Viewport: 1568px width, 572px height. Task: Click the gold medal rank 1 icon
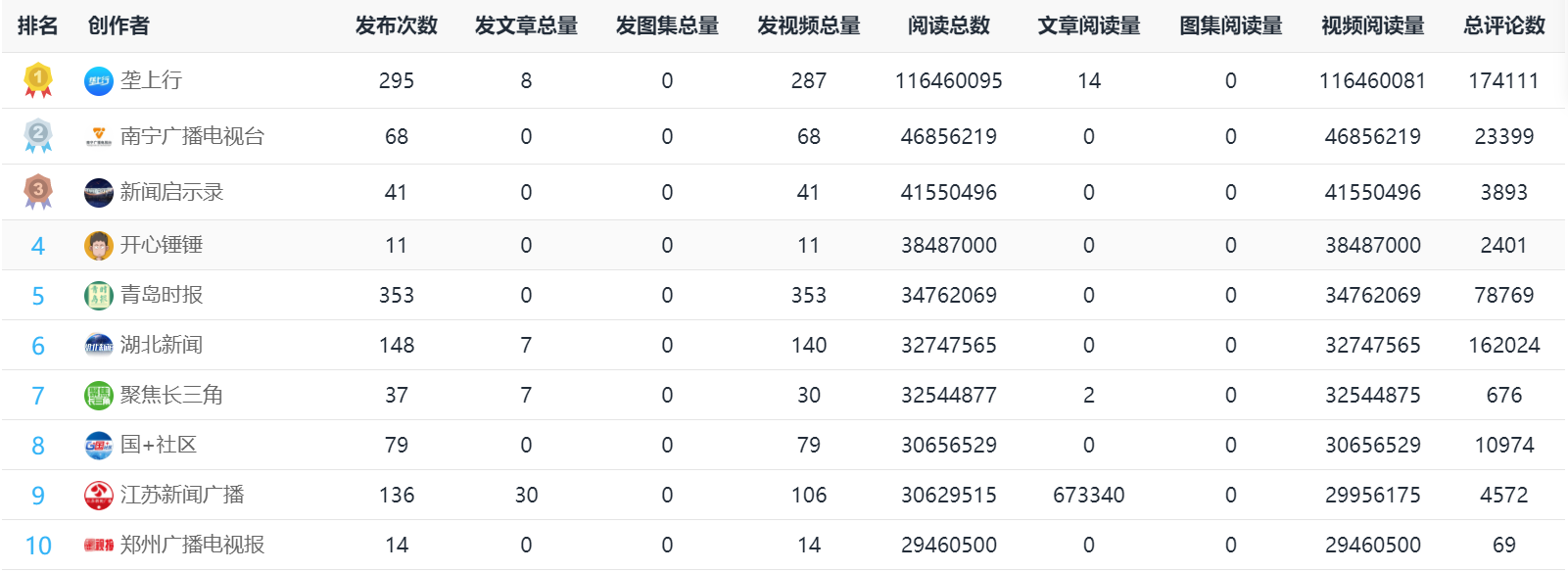38,79
